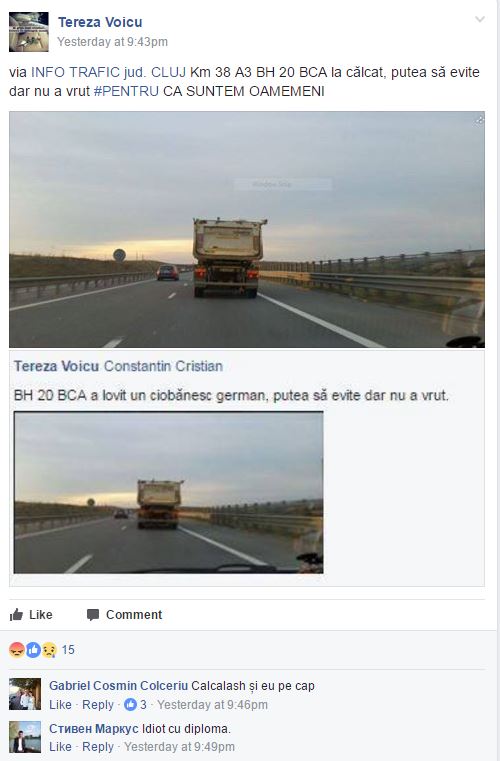Click the Comment speech bubble icon

[93, 615]
